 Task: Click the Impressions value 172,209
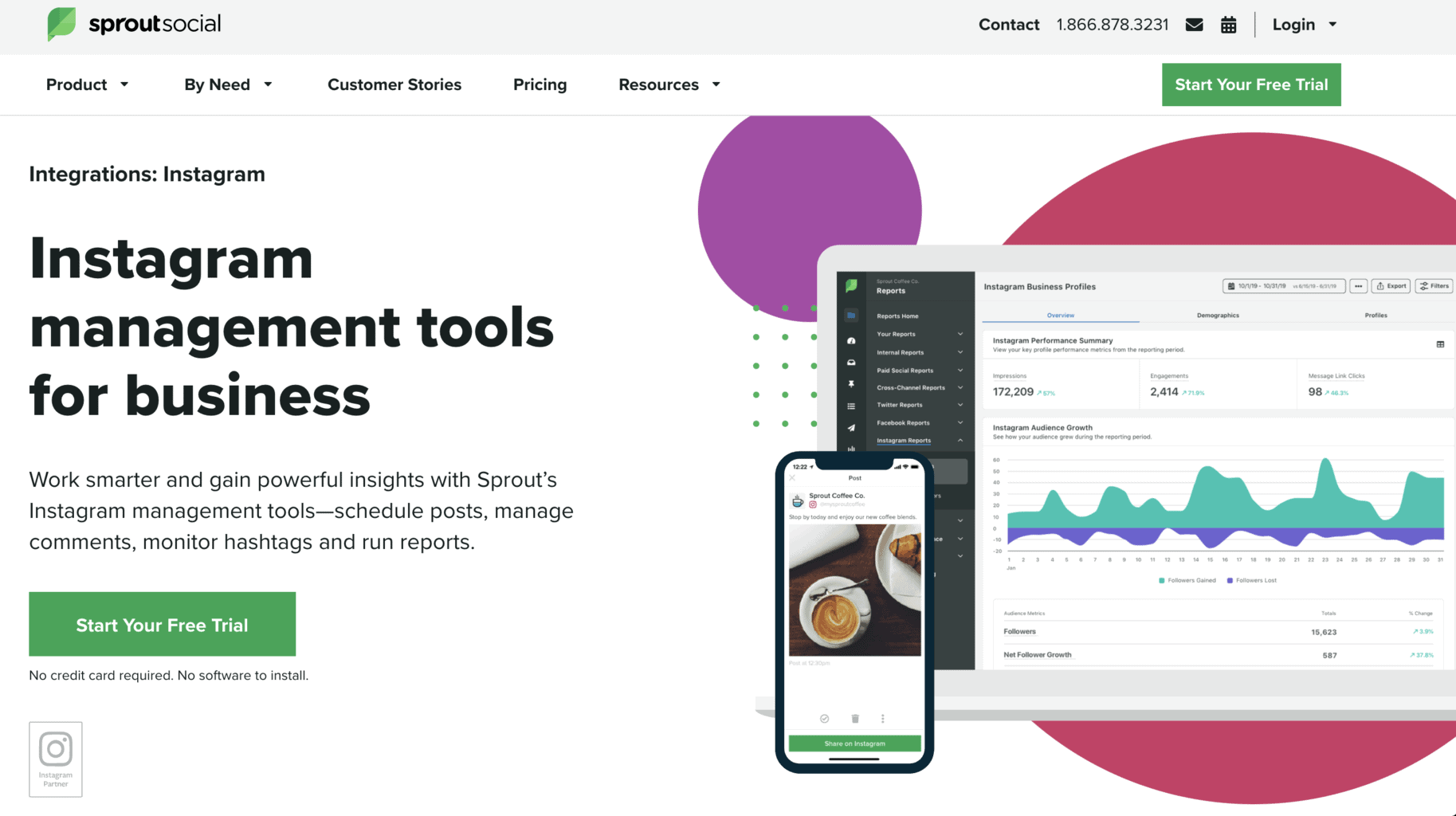click(x=1013, y=392)
